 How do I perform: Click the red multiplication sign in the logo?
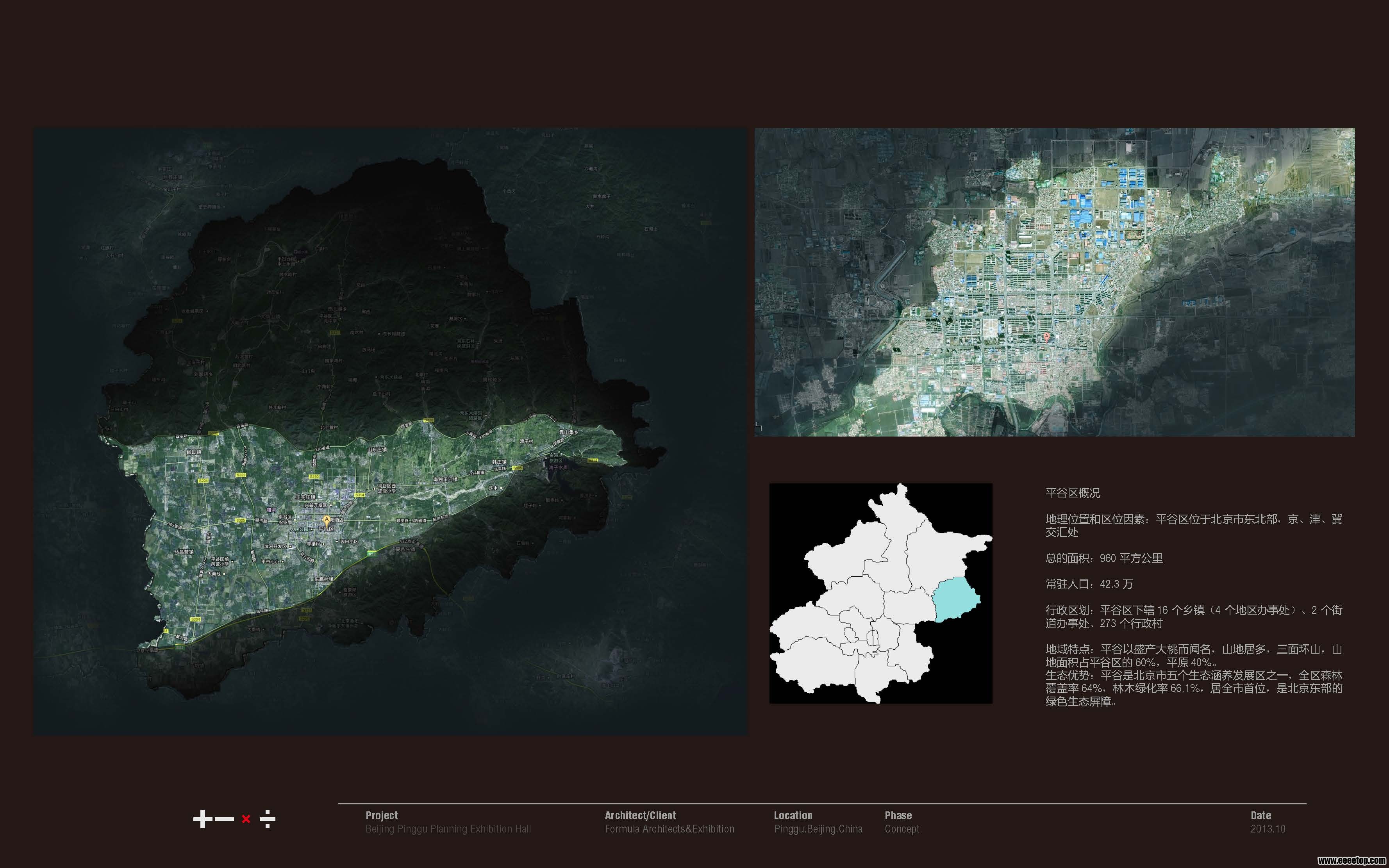(x=246, y=819)
